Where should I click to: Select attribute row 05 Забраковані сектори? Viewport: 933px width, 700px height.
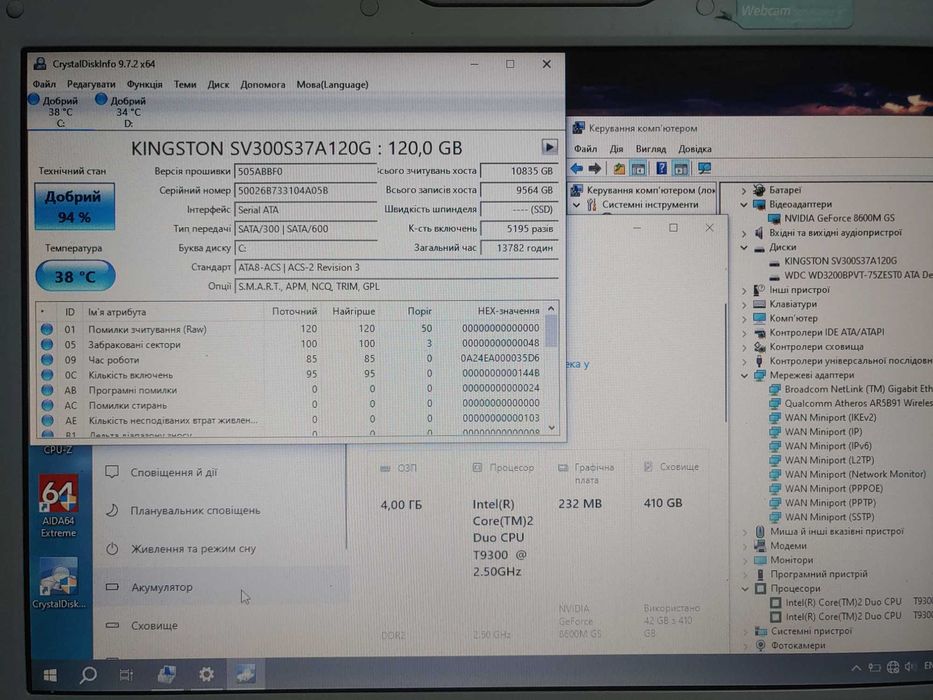tap(290, 344)
